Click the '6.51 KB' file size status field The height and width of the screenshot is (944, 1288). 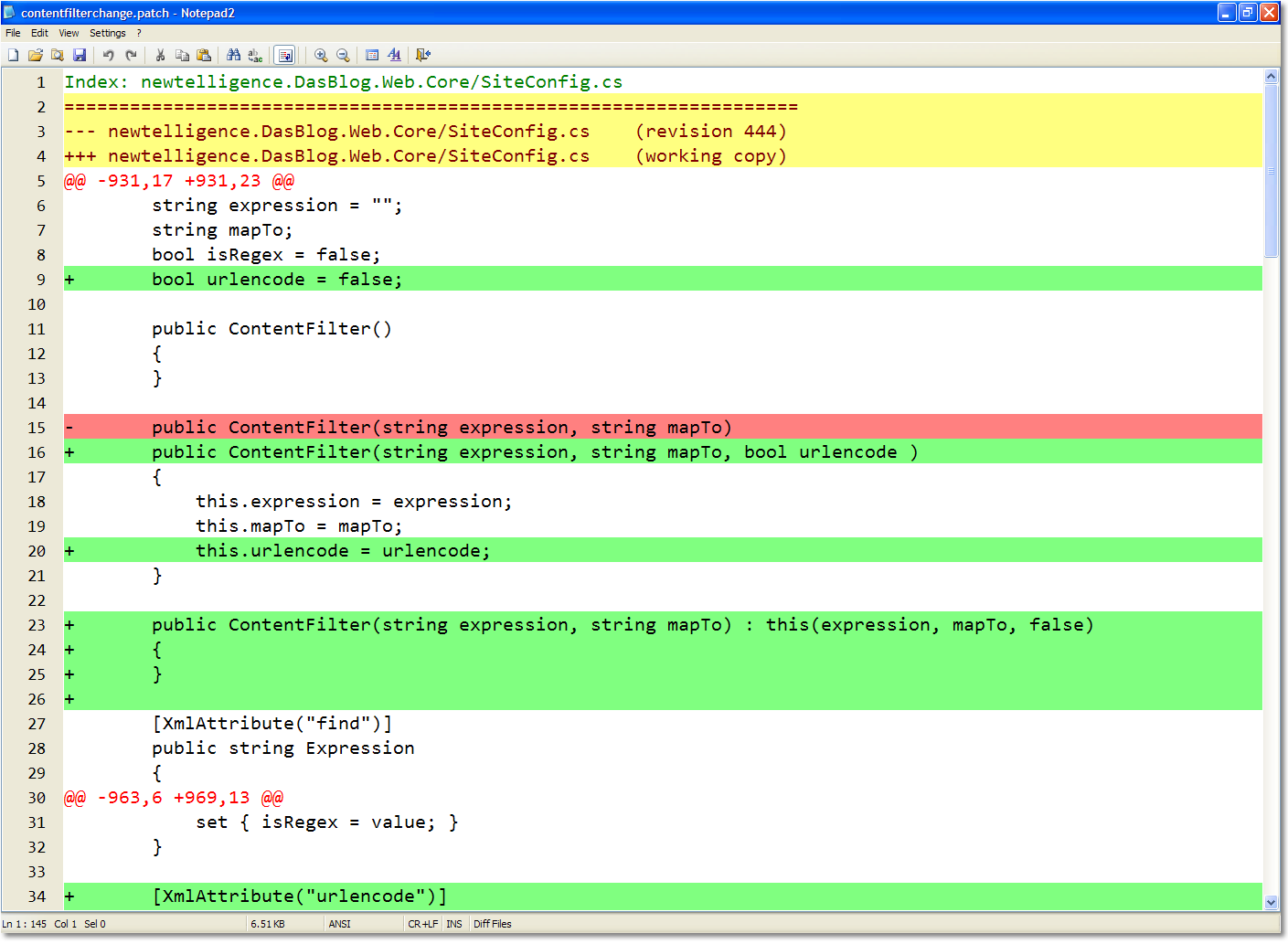tap(268, 924)
